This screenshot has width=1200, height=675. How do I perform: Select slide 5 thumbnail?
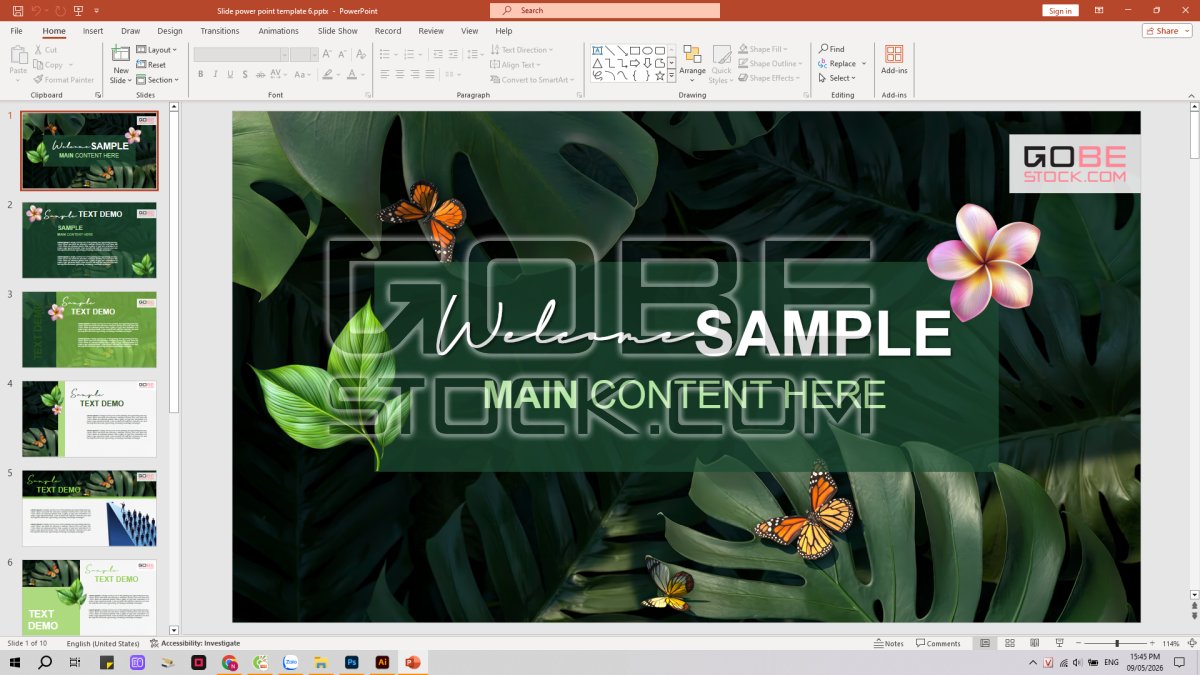pos(89,508)
